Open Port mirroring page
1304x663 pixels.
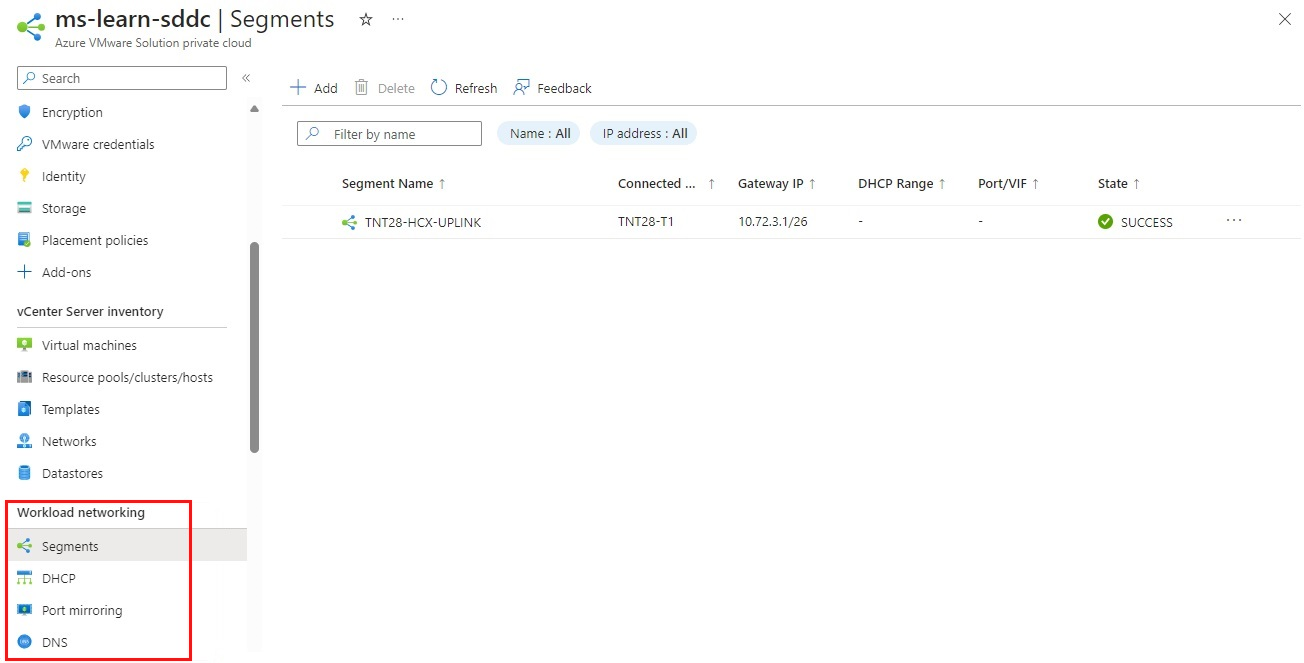coord(82,610)
